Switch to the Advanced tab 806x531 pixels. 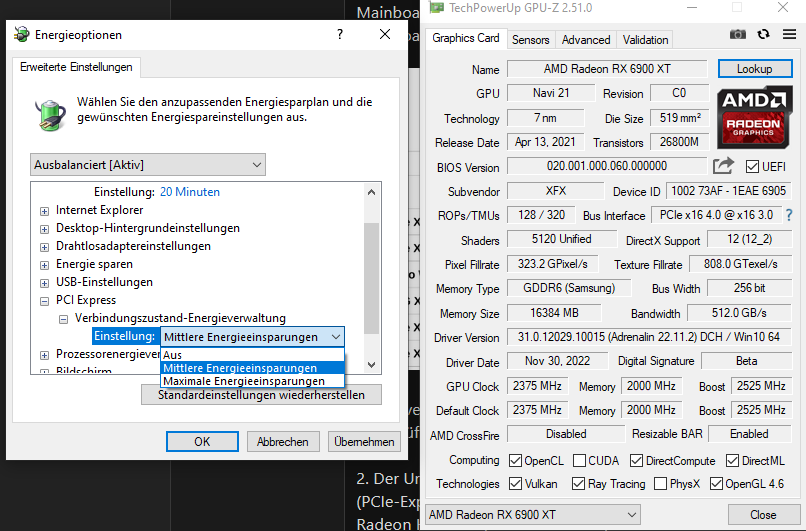tap(586, 40)
